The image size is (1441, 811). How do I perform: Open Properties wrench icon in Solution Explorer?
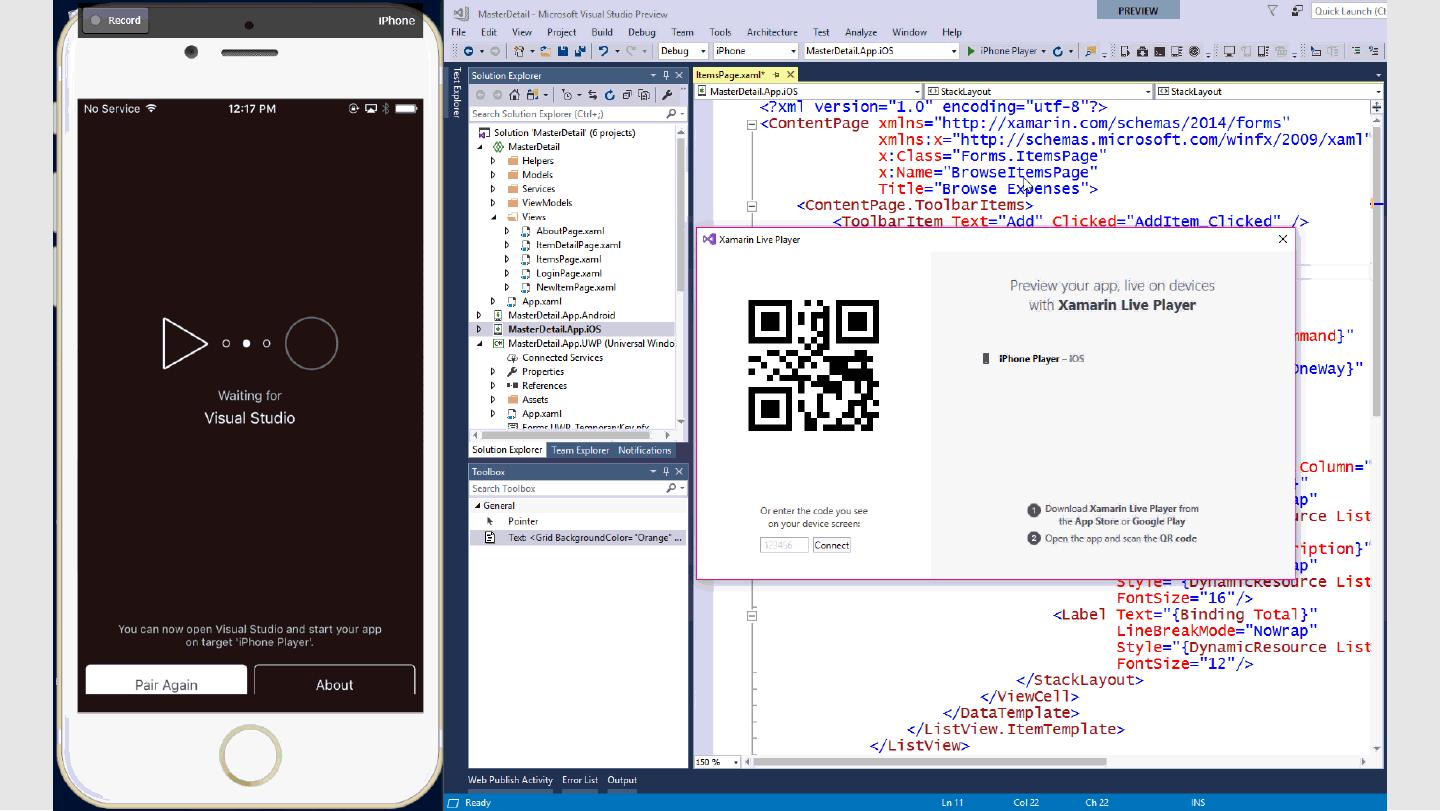666,95
